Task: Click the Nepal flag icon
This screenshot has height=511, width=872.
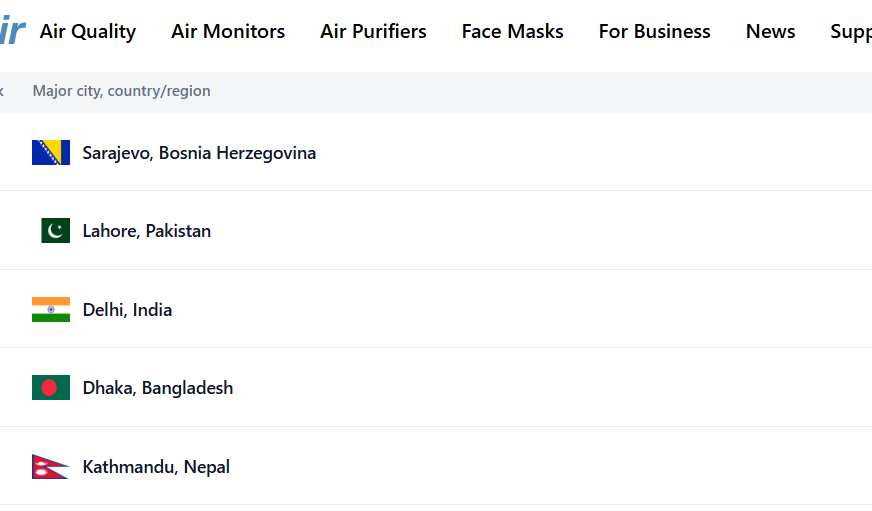Action: tap(51, 467)
